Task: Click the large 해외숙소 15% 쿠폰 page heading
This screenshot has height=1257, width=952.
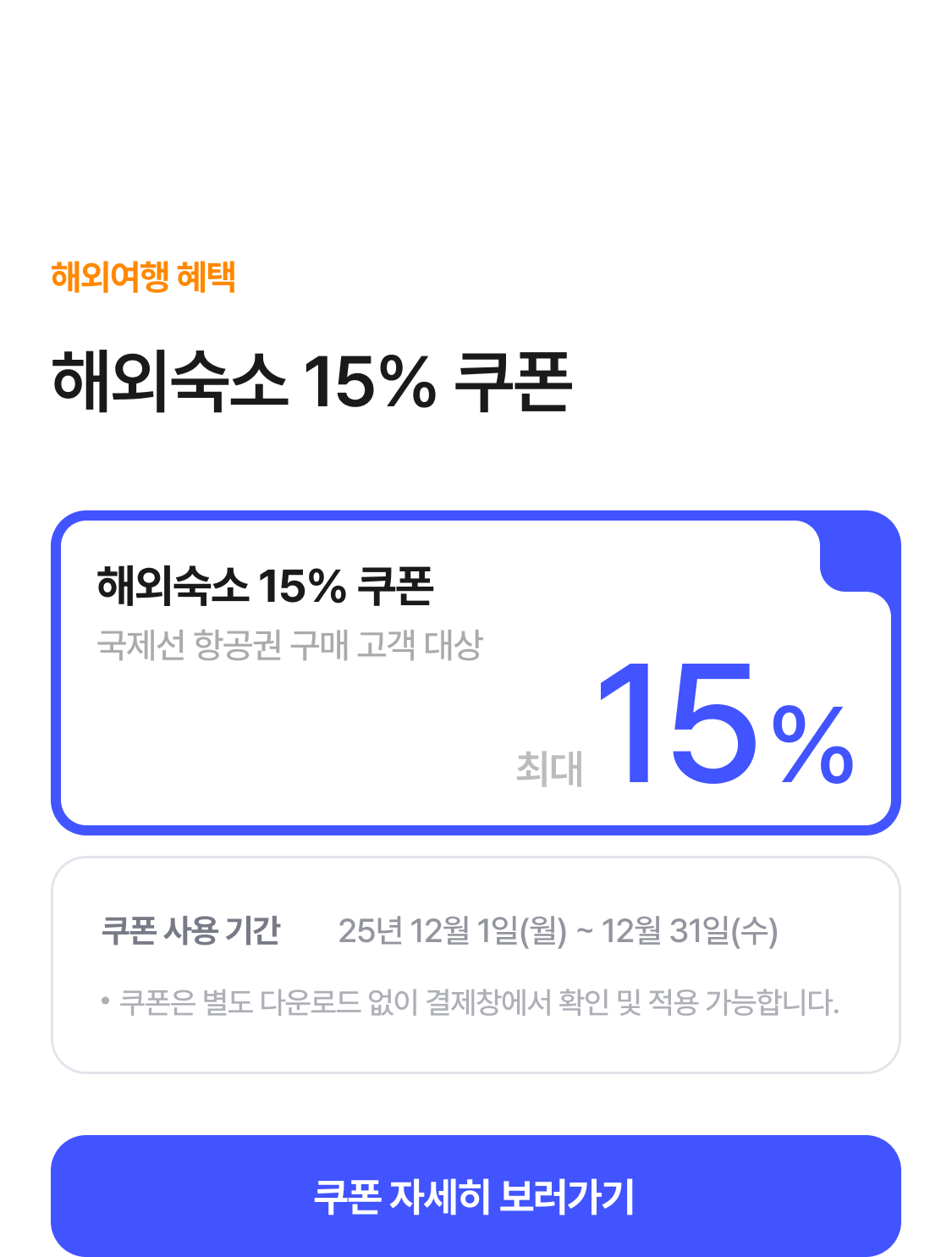Action: tap(311, 382)
